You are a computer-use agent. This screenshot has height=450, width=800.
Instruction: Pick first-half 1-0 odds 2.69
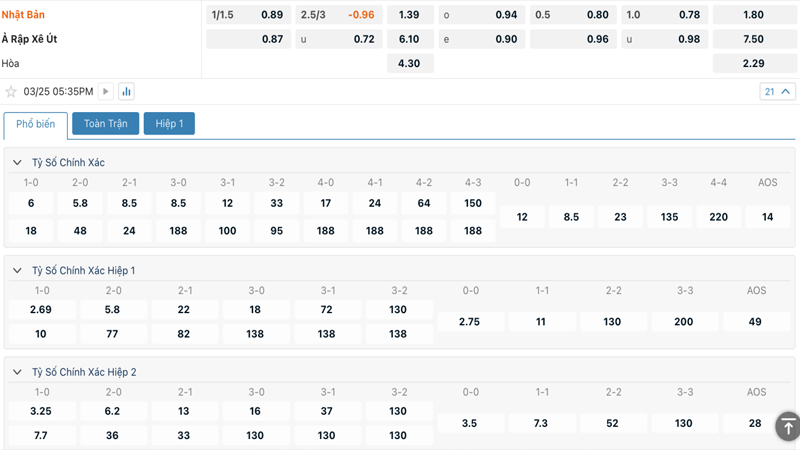[41, 310]
